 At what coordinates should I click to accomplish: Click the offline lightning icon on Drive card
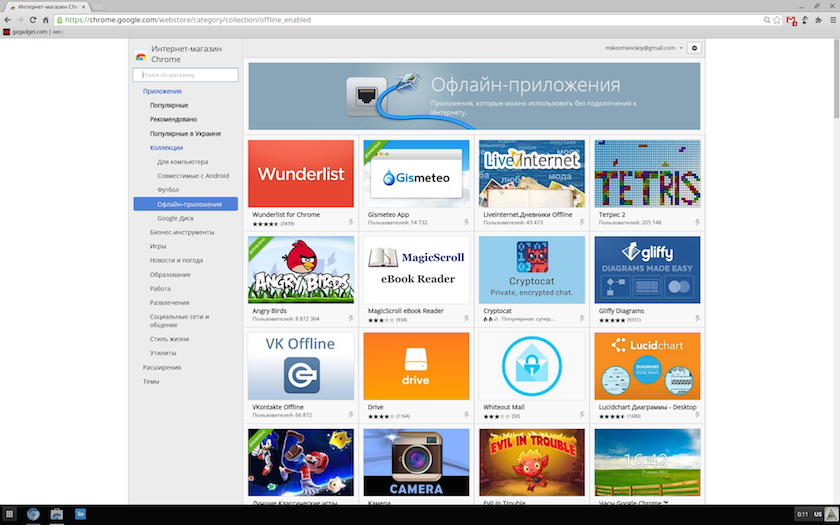pyautogui.click(x=466, y=415)
